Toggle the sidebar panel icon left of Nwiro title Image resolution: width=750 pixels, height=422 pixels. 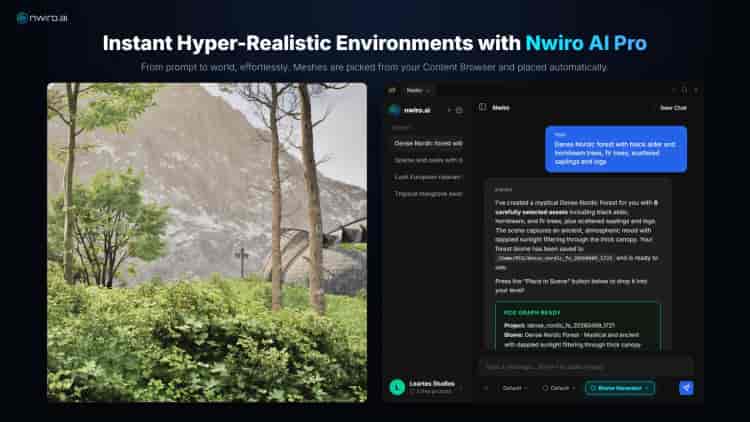[x=482, y=107]
